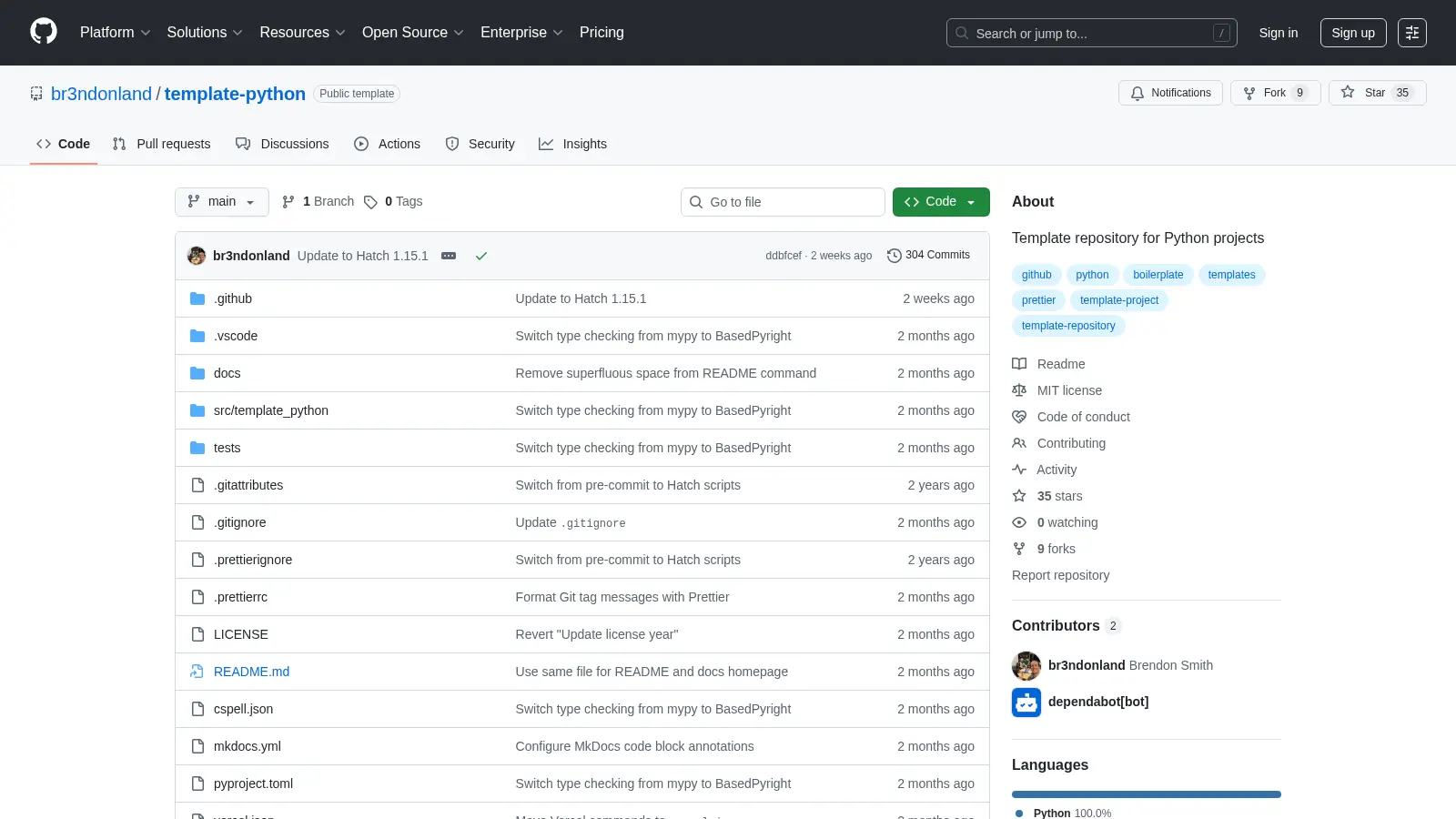Image resolution: width=1456 pixels, height=819 pixels.
Task: Click the Code of conduct heart icon
Action: pos(1019,417)
